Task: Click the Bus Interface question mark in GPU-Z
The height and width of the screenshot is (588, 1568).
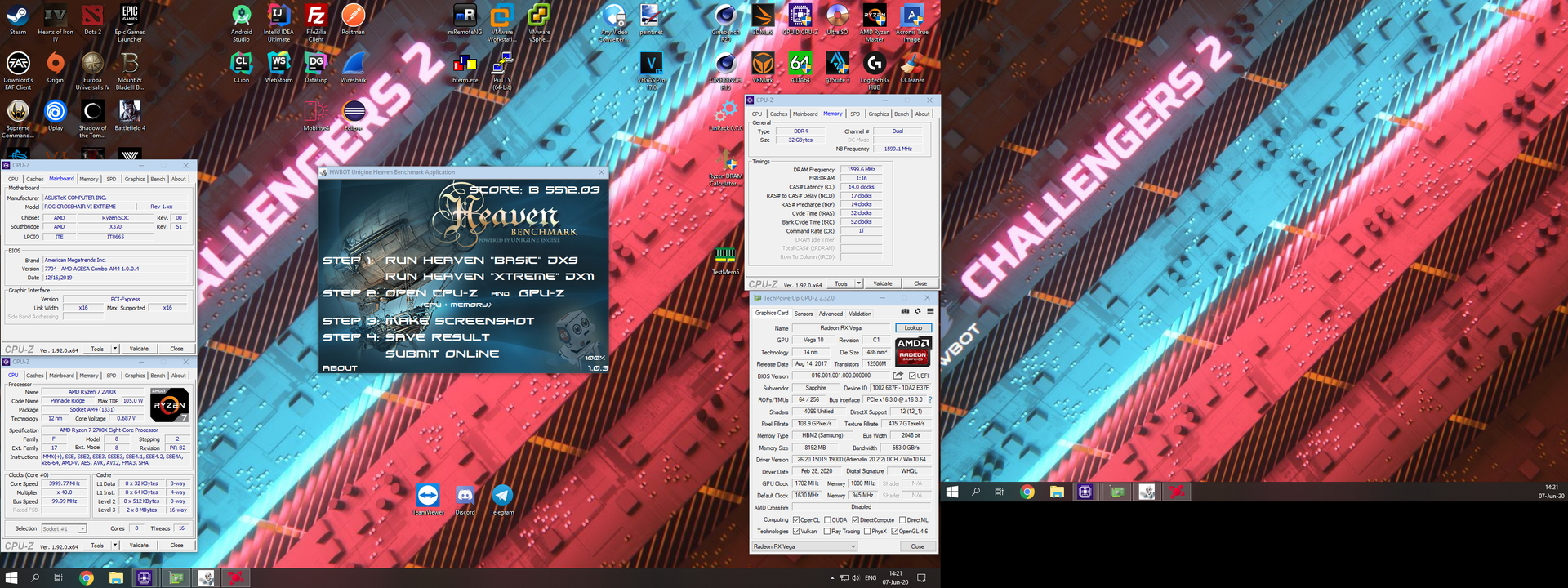Action: (930, 399)
